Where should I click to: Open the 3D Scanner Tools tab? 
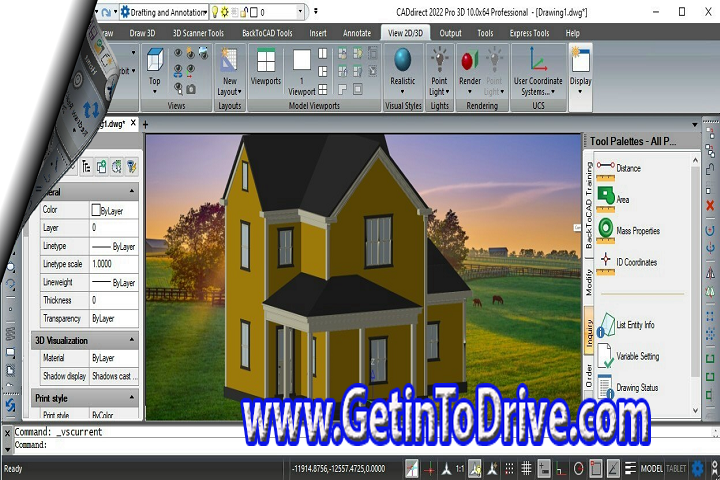click(x=198, y=33)
